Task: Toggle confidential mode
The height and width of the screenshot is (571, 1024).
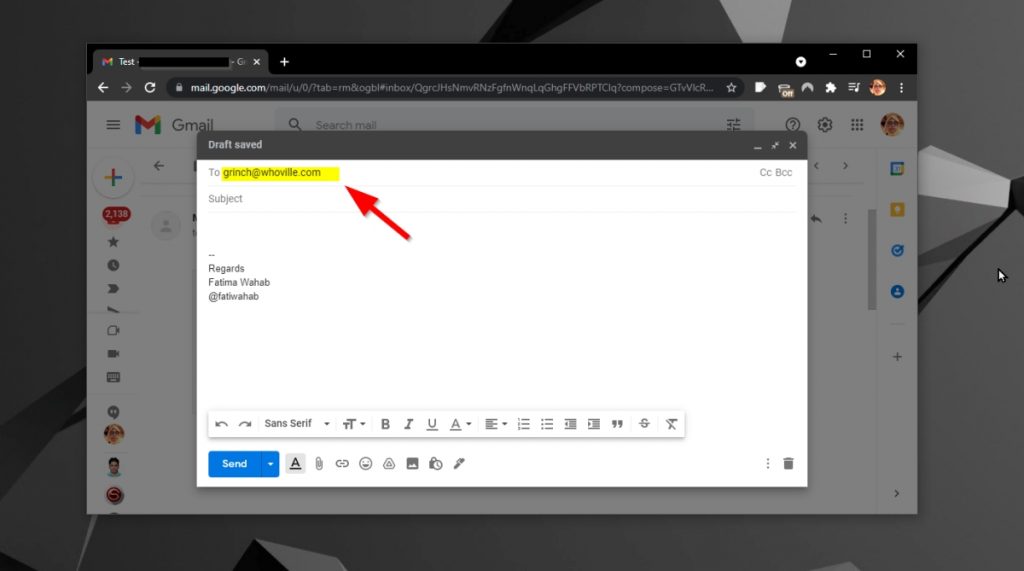Action: 436,464
